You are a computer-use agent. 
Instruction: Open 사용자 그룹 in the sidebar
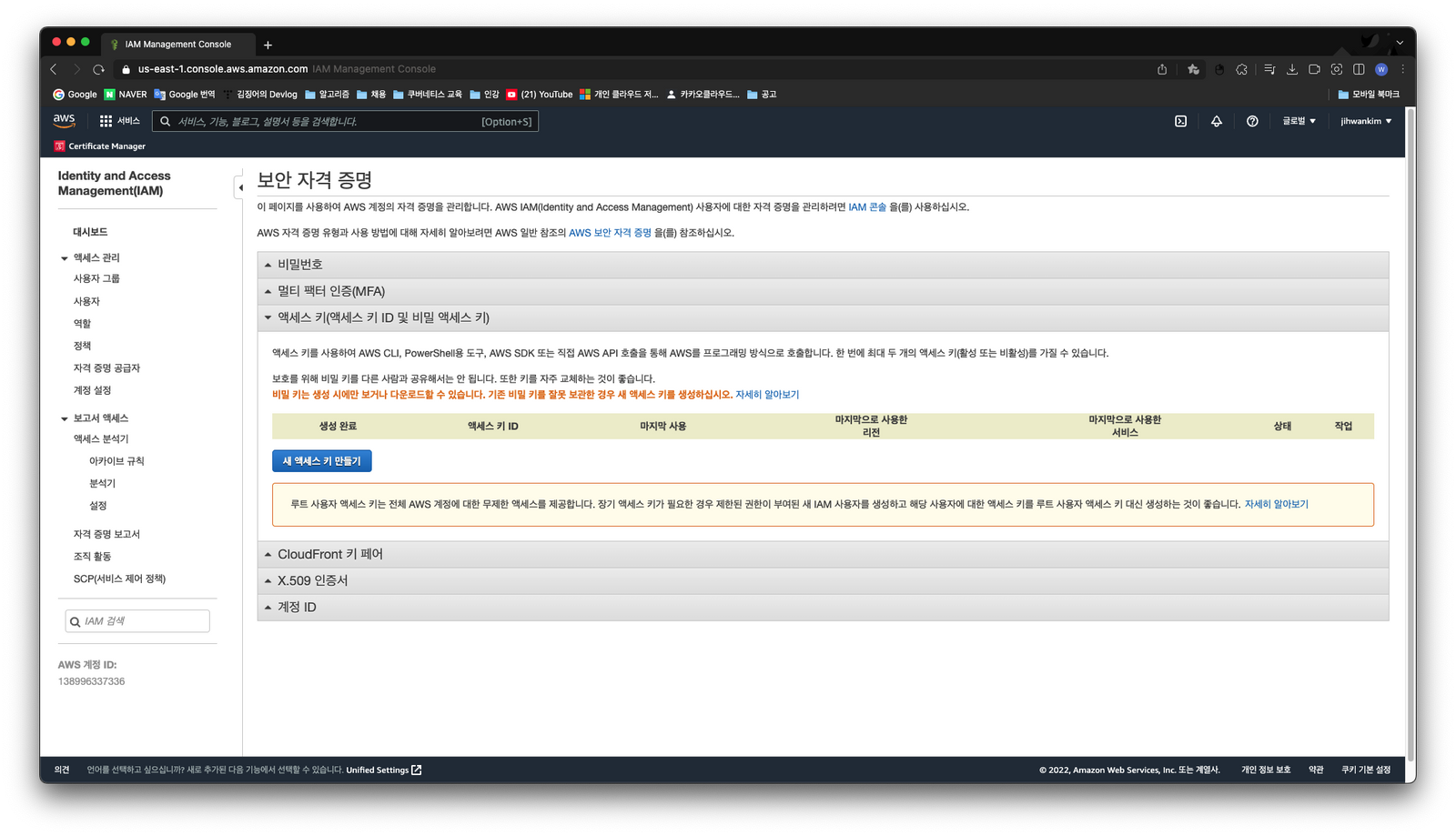(96, 278)
